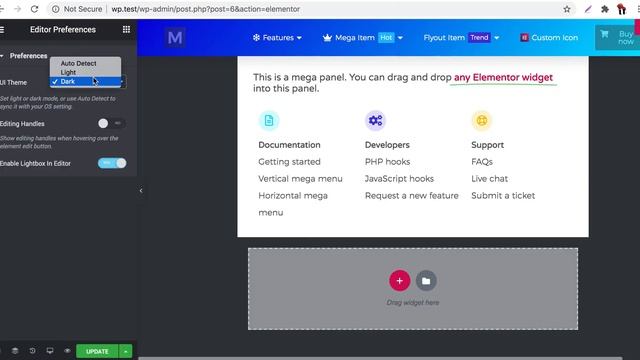The image size is (640, 360).
Task: Click the browser address bar URL
Action: pyautogui.click(x=206, y=9)
